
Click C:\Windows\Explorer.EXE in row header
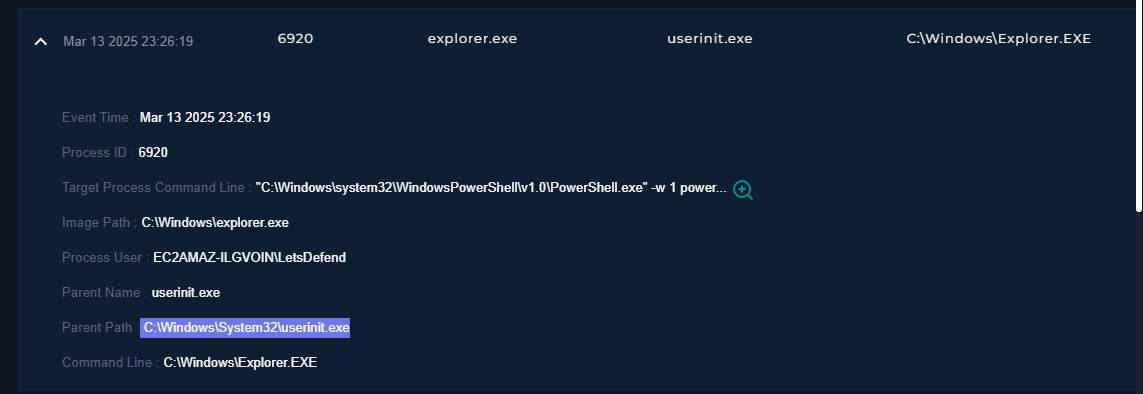pyautogui.click(x=999, y=39)
